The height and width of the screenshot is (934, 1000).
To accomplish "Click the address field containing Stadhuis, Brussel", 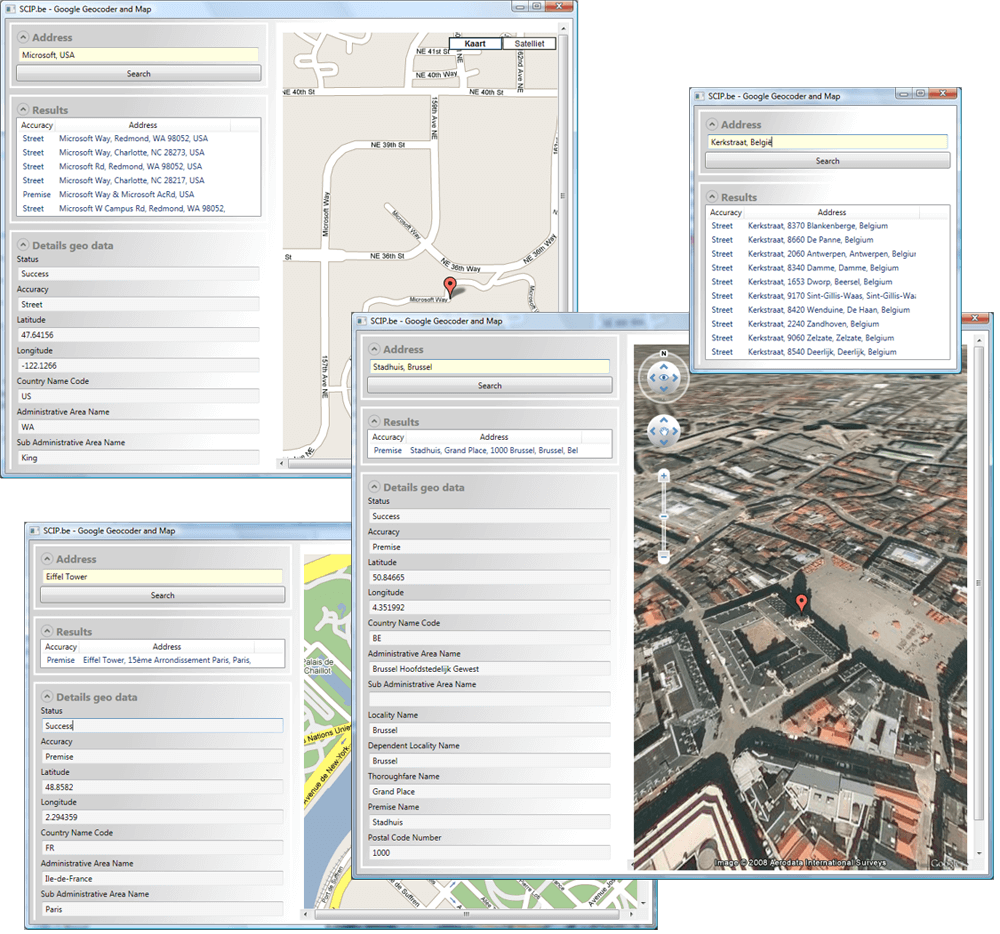I will pos(489,367).
